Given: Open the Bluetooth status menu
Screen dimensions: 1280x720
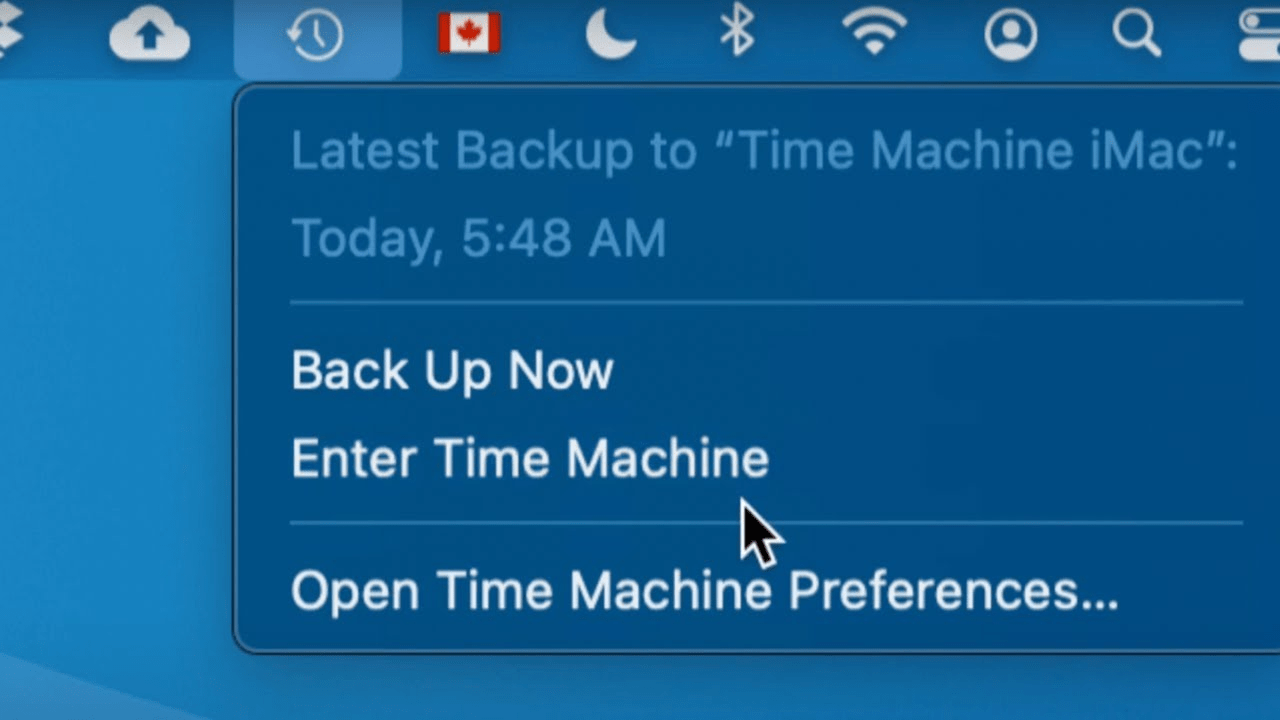Looking at the screenshot, I should 737,34.
